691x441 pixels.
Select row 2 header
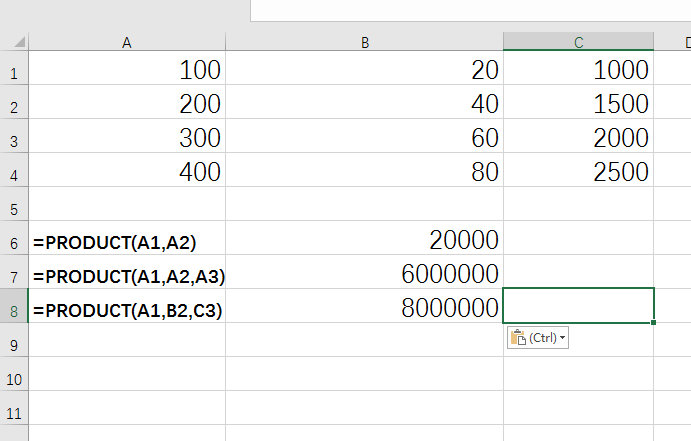pyautogui.click(x=14, y=102)
